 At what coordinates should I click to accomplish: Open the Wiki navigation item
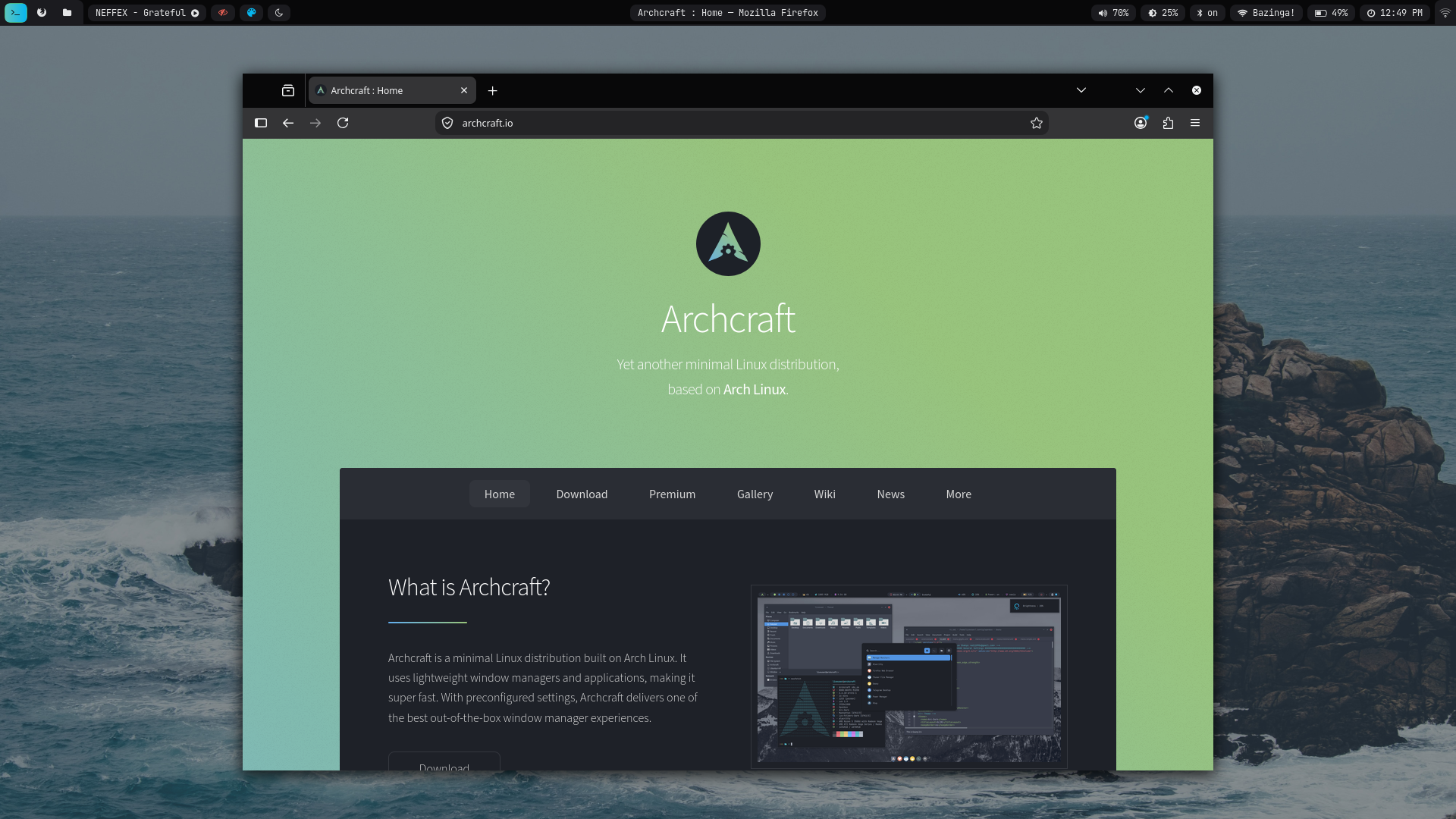tap(824, 494)
